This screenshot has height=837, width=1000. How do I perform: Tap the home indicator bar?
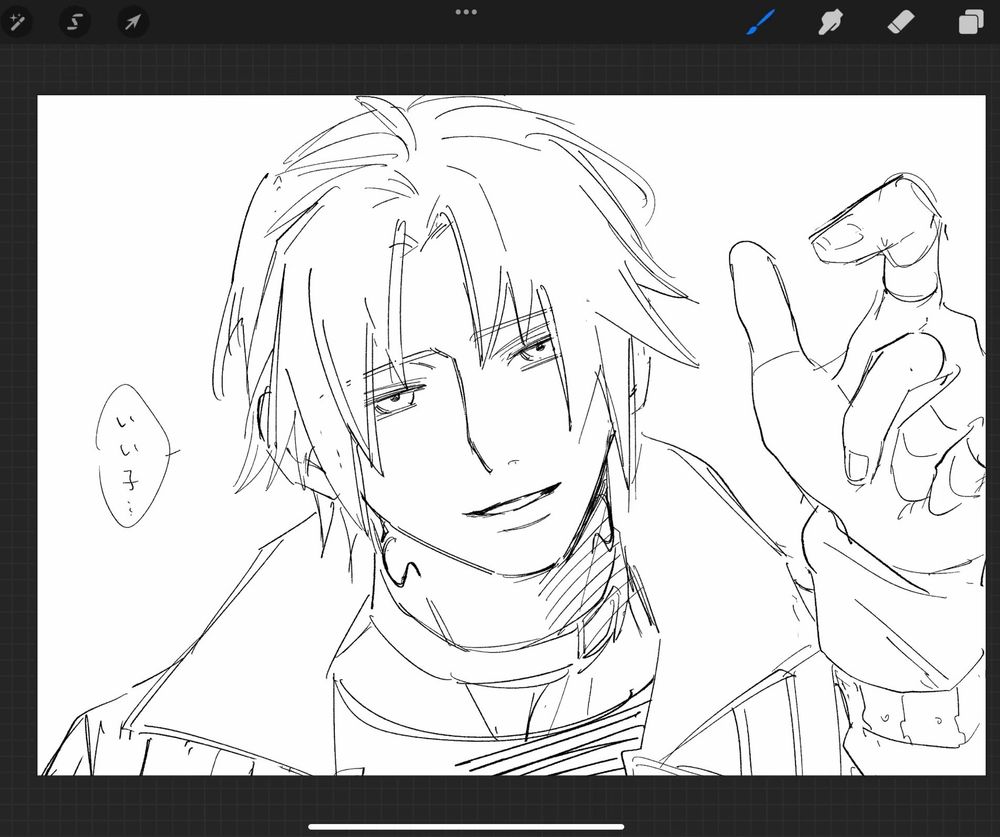466,827
